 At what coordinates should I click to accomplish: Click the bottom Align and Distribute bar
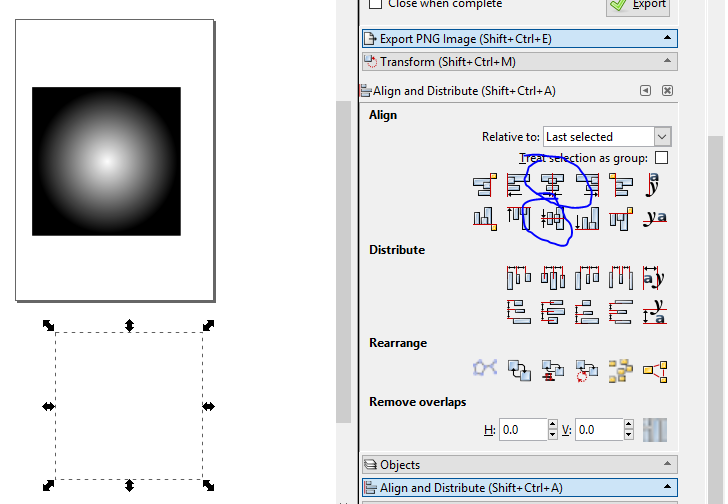pyautogui.click(x=520, y=488)
